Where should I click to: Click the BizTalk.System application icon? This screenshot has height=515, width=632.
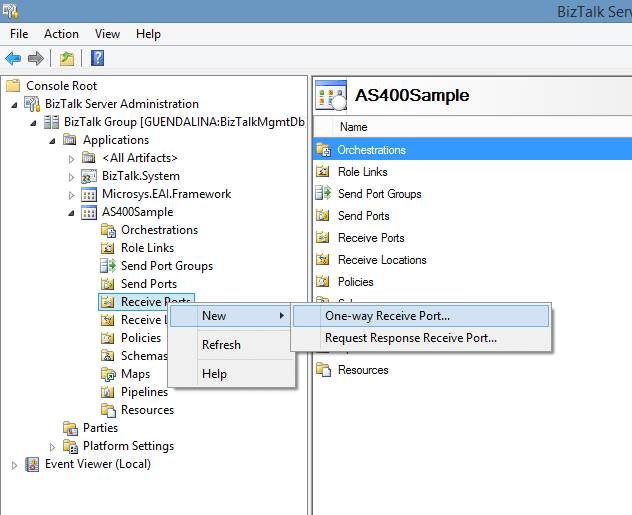coord(89,176)
